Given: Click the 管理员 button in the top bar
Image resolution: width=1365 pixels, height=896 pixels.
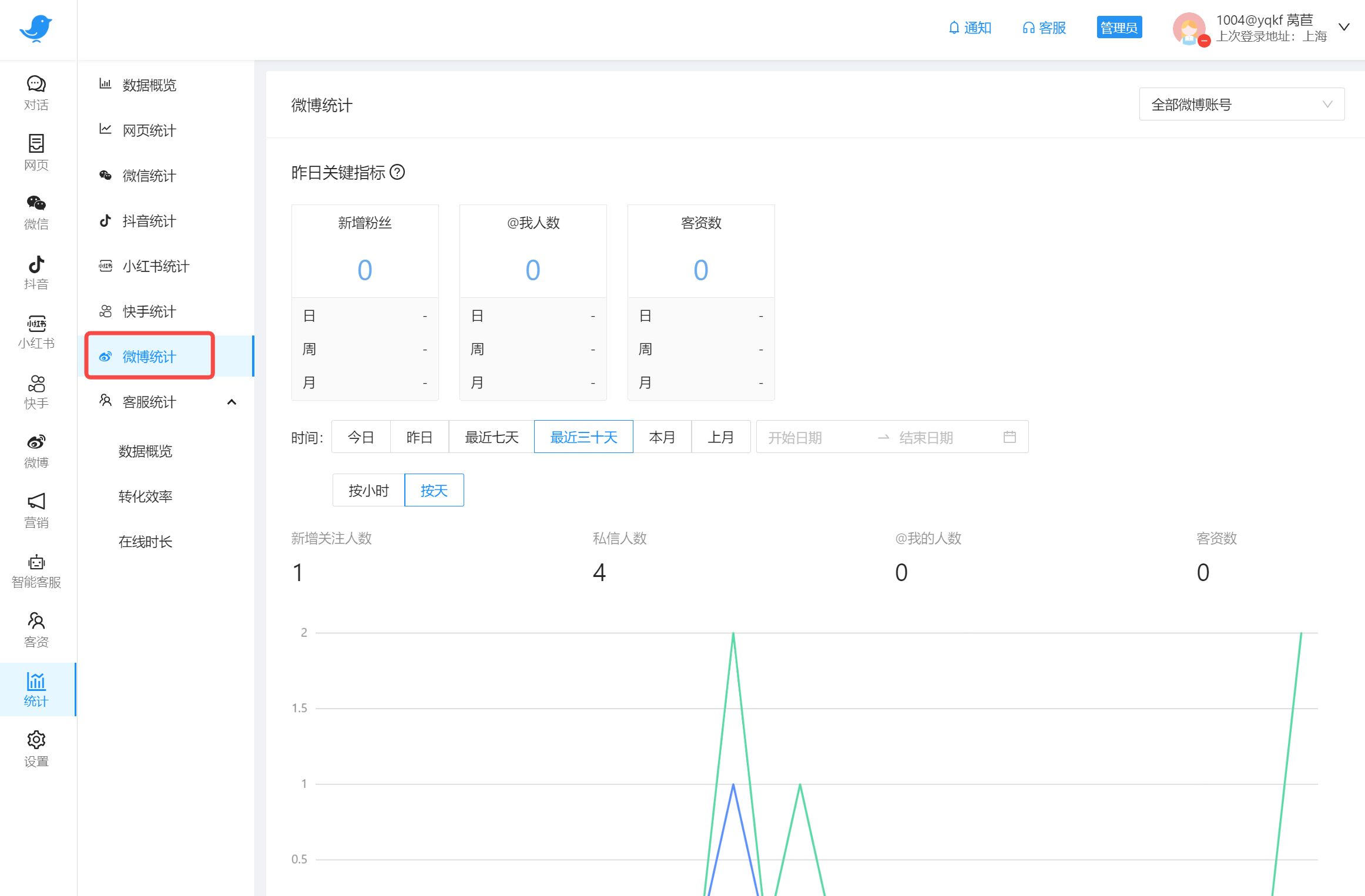Looking at the screenshot, I should click(x=1119, y=27).
